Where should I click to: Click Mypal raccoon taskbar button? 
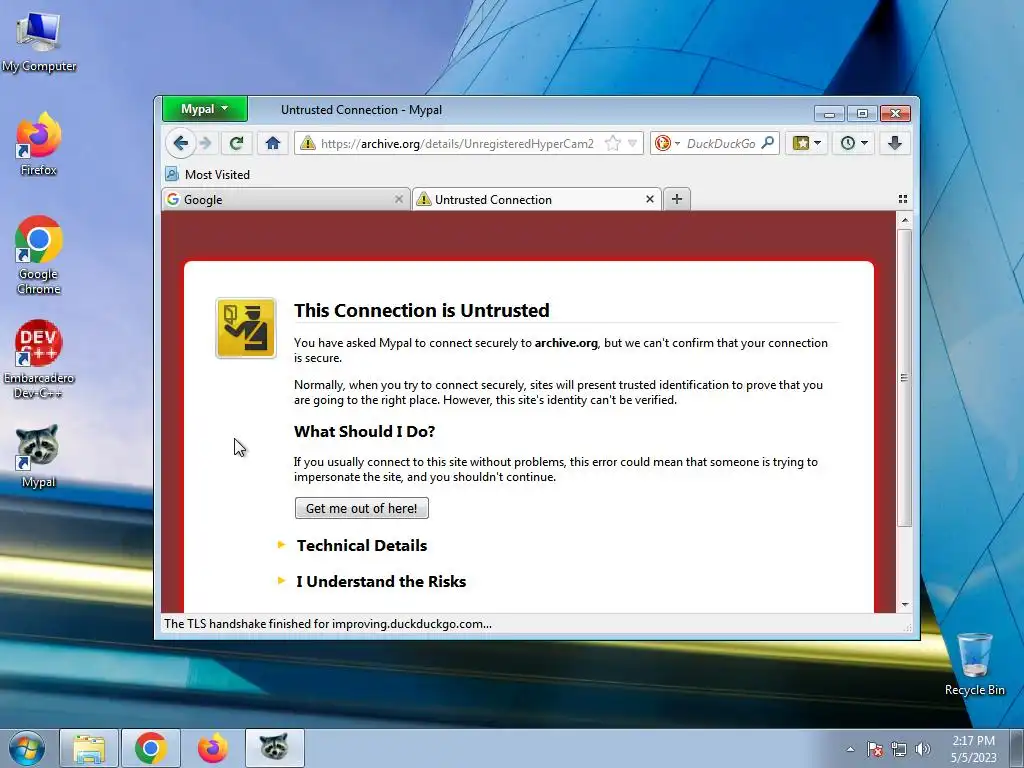point(275,748)
